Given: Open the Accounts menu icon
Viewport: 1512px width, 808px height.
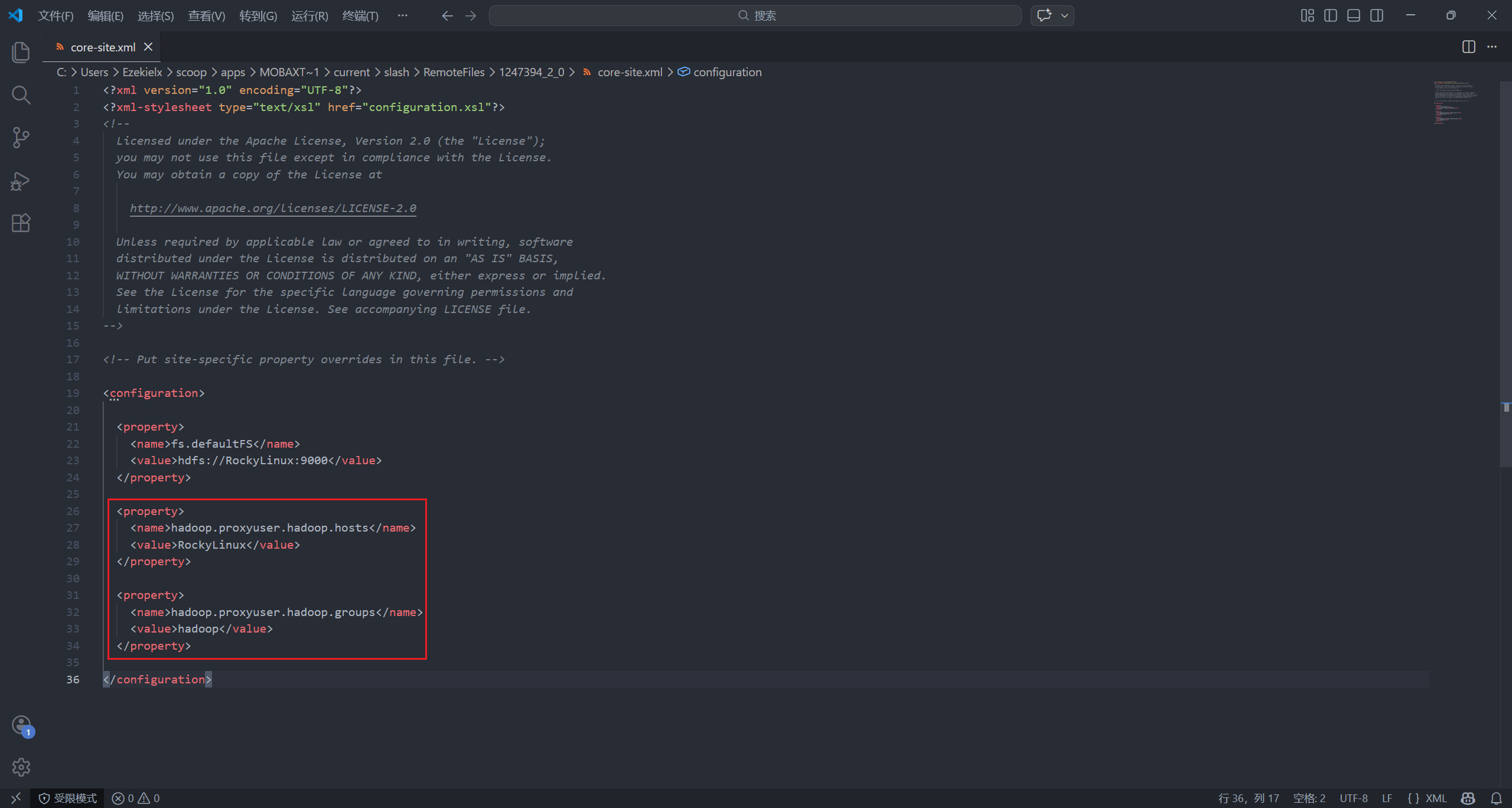Looking at the screenshot, I should point(21,725).
